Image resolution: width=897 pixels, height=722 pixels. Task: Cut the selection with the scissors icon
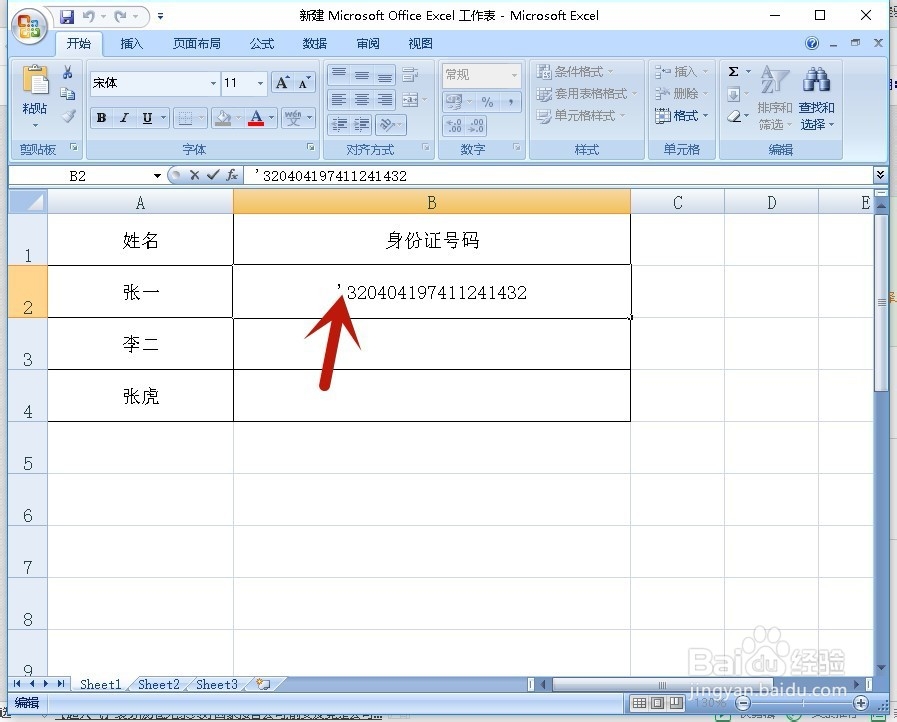pyautogui.click(x=68, y=72)
